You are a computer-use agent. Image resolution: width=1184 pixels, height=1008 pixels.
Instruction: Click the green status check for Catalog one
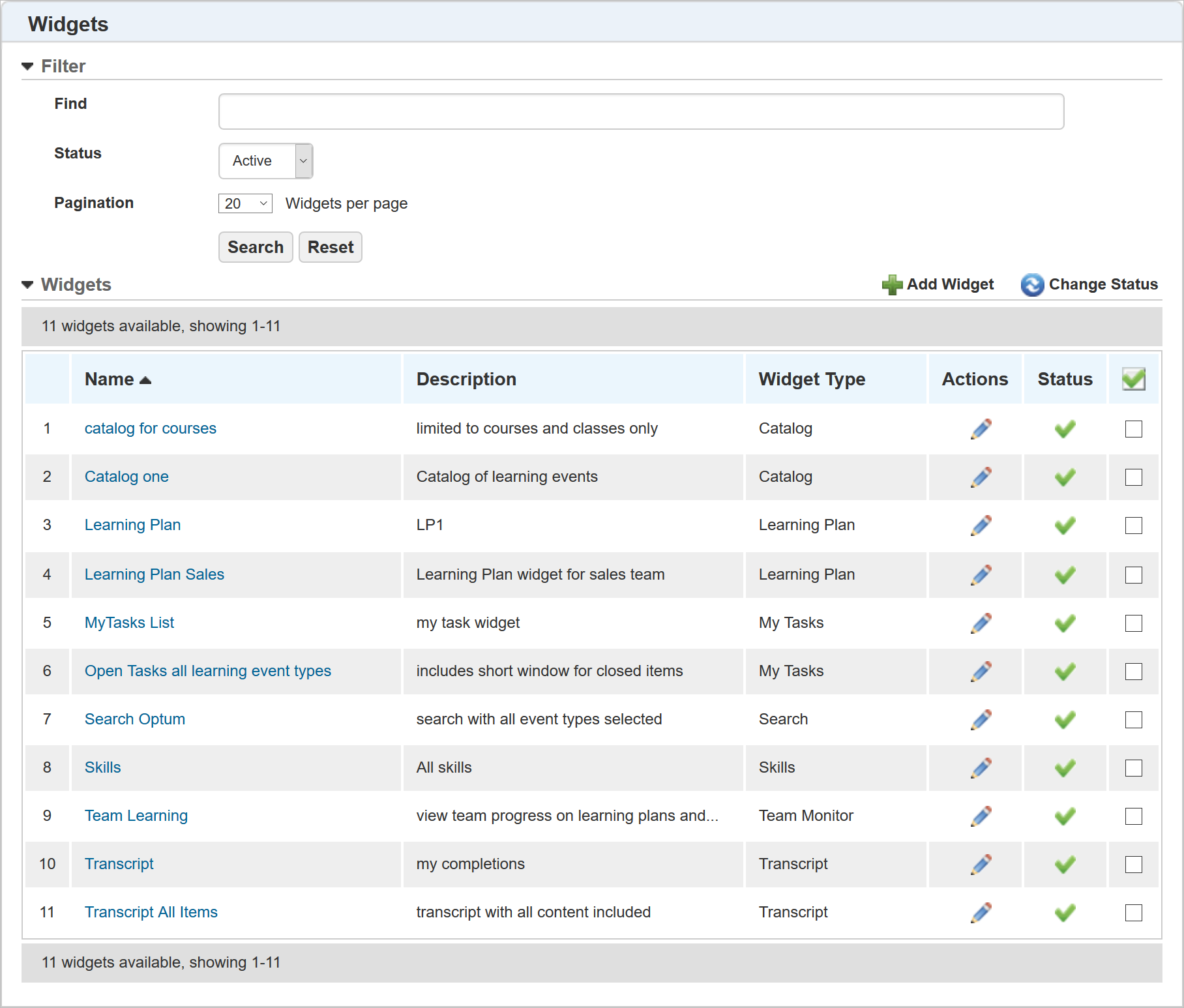pos(1064,477)
